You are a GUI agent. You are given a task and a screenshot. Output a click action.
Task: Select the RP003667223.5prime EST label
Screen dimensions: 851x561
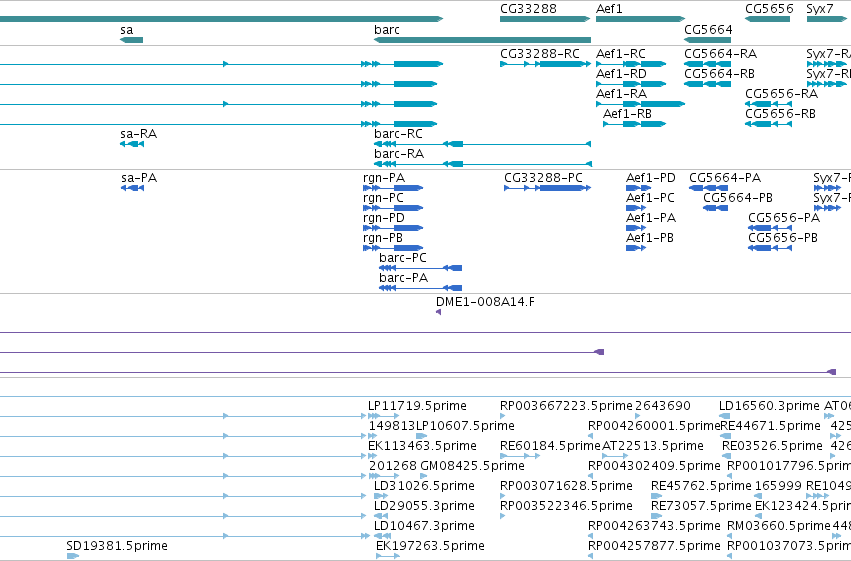pos(566,406)
